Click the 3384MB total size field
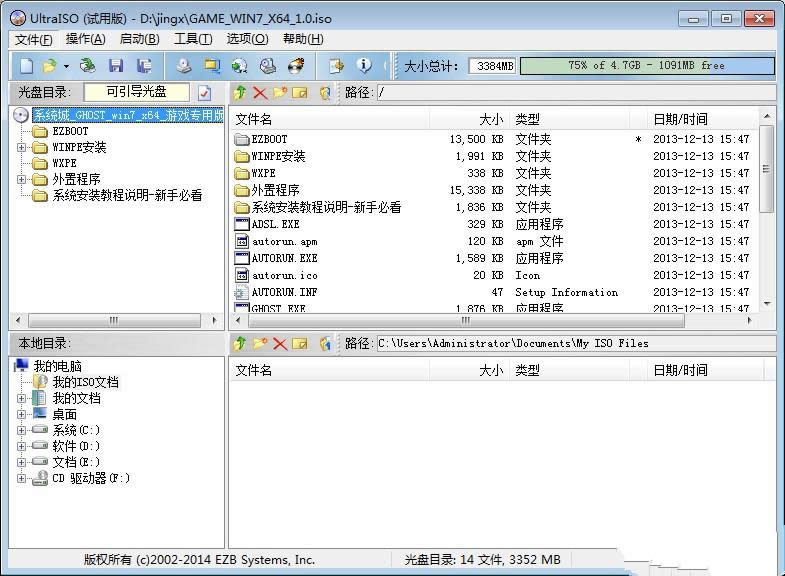This screenshot has width=785, height=576. point(492,66)
